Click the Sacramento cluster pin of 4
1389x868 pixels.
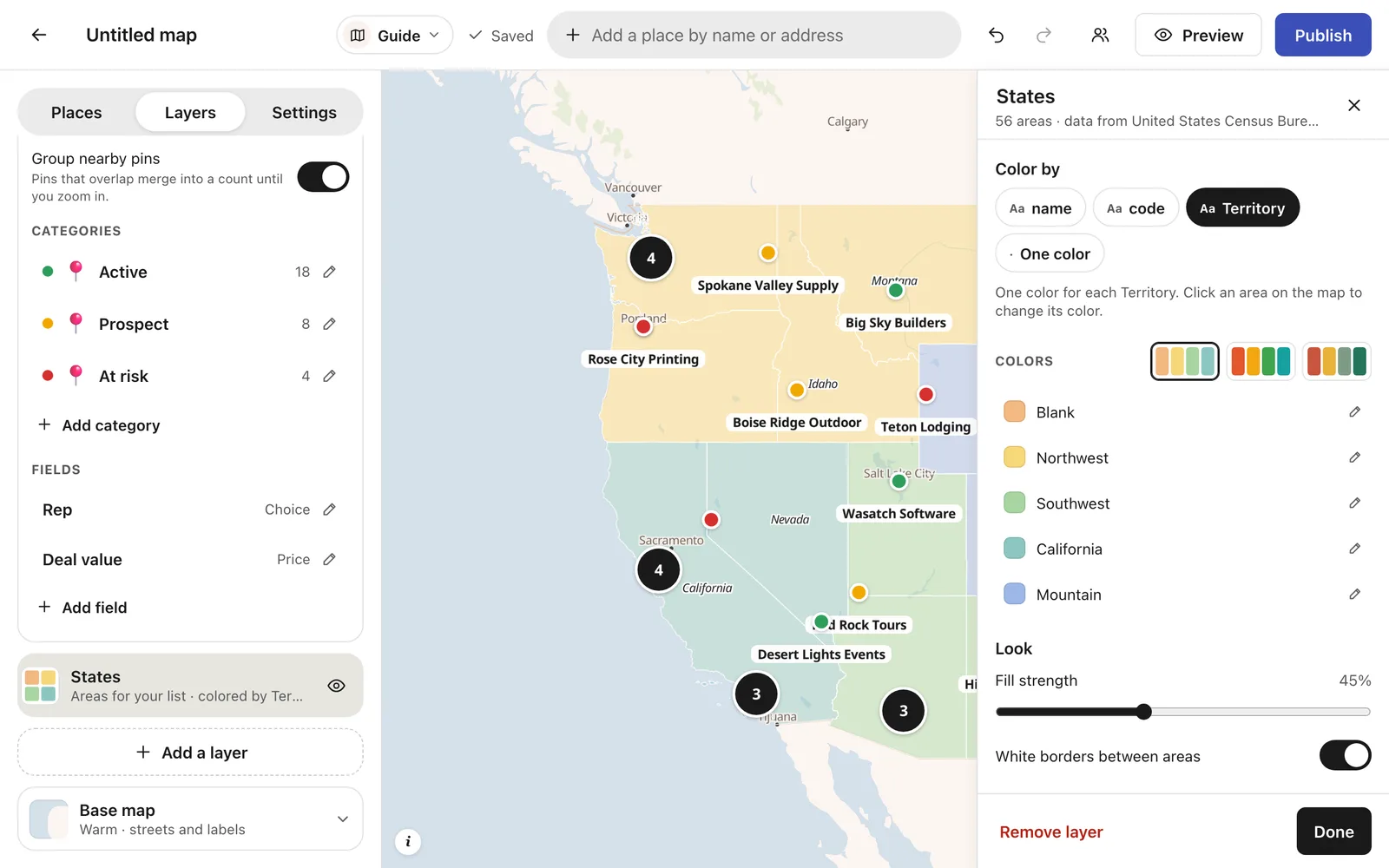[658, 570]
